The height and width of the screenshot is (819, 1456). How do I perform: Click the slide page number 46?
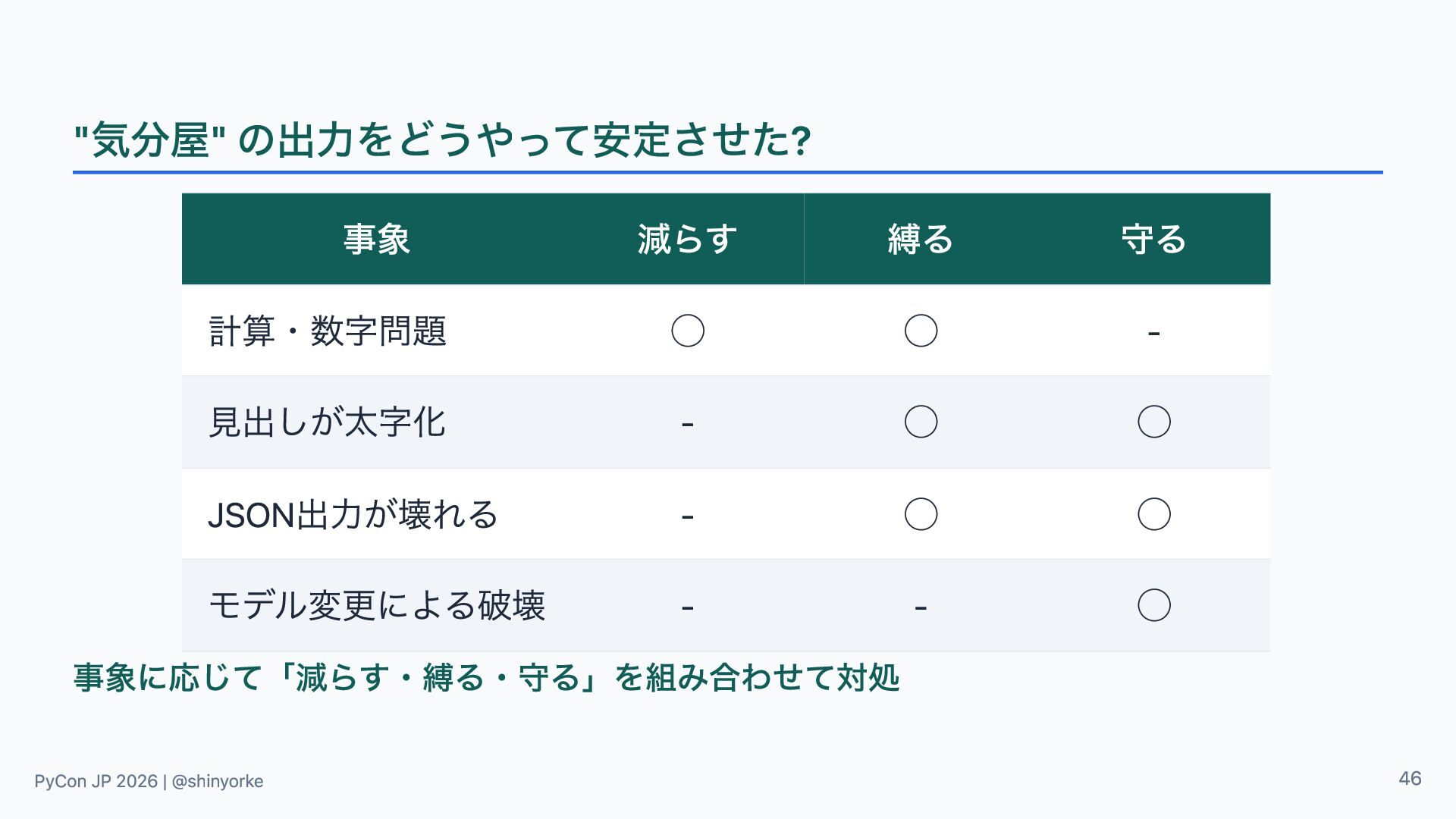coord(1410,779)
